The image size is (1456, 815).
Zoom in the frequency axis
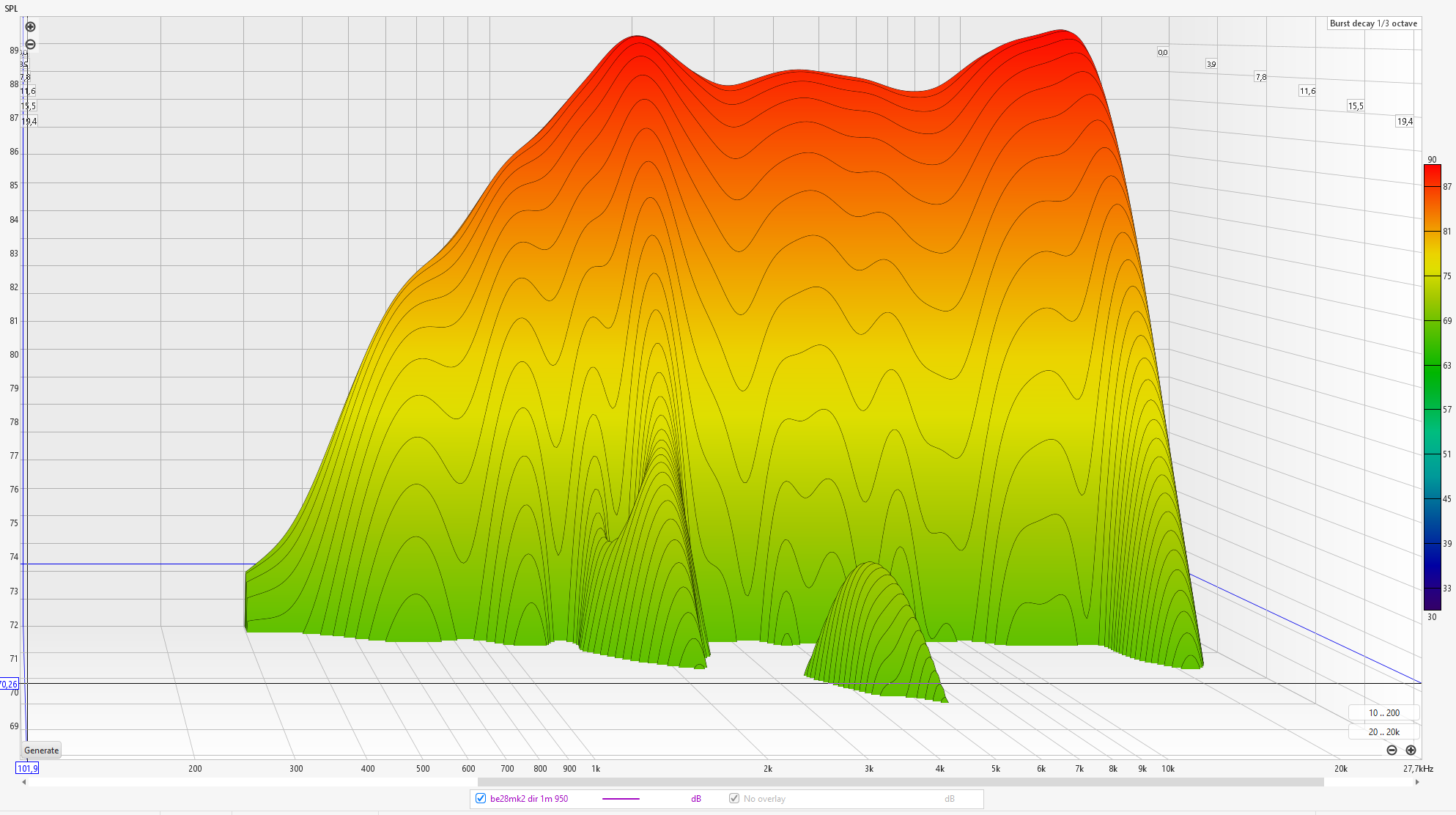(x=1411, y=750)
